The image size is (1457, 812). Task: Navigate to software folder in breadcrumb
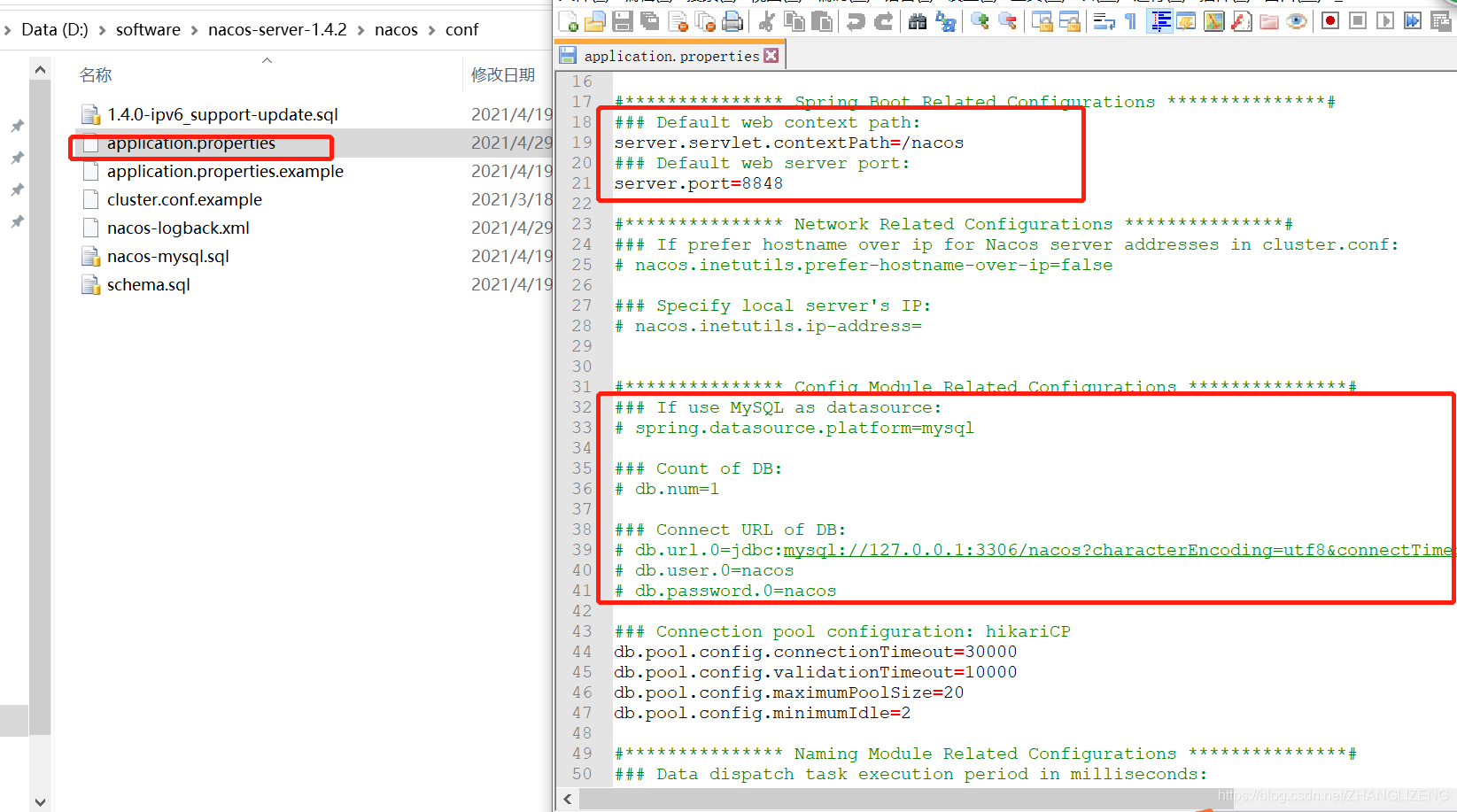[148, 30]
